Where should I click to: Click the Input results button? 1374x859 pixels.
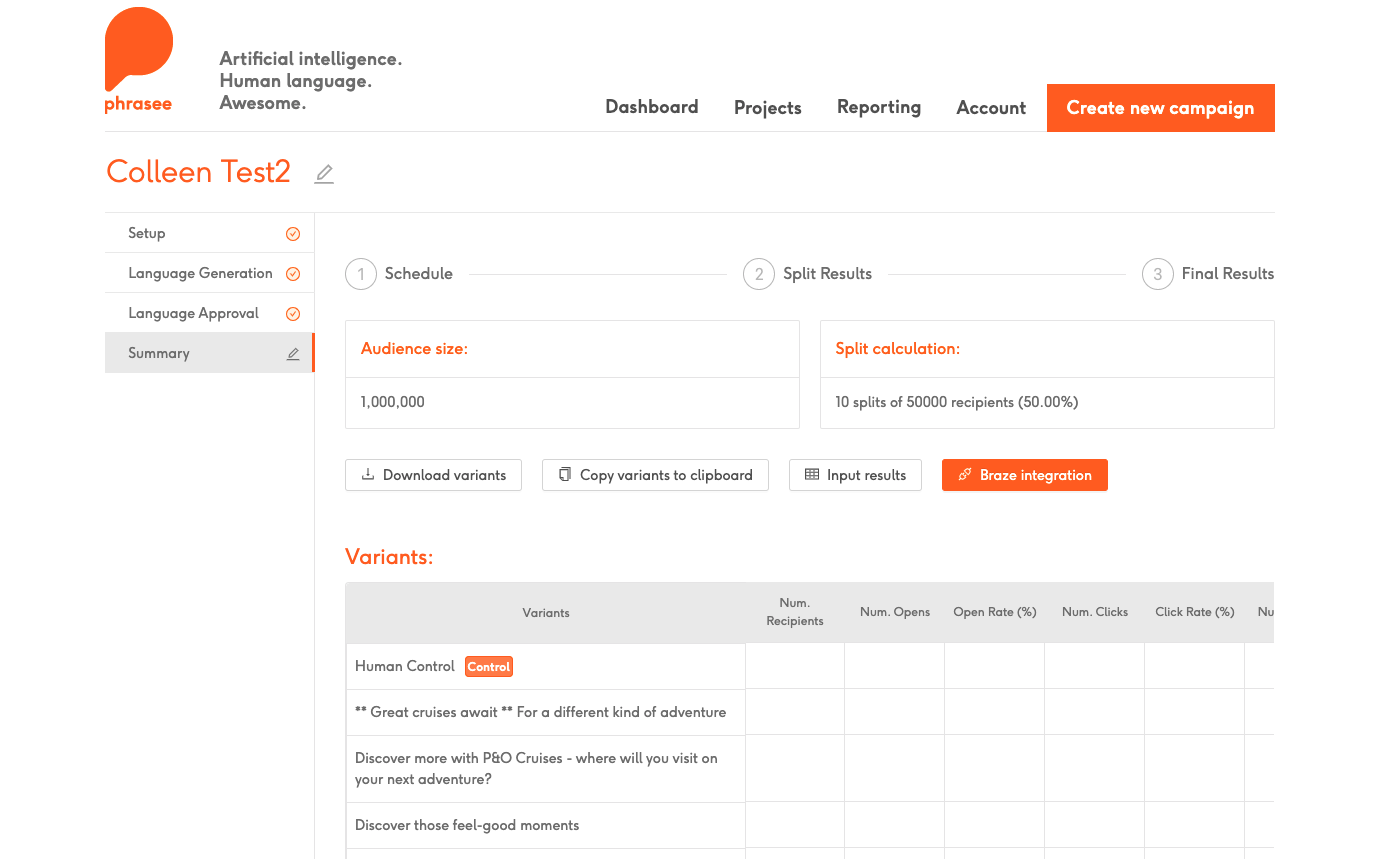[x=855, y=475]
